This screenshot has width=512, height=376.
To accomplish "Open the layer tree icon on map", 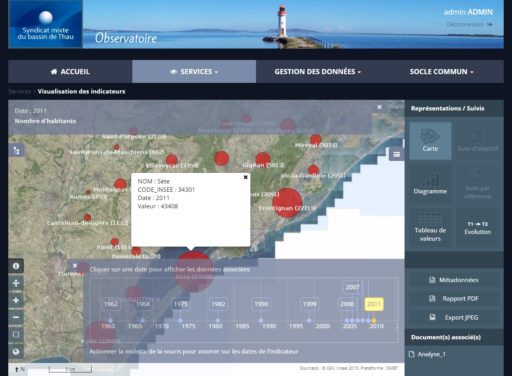I will pyautogui.click(x=16, y=151).
